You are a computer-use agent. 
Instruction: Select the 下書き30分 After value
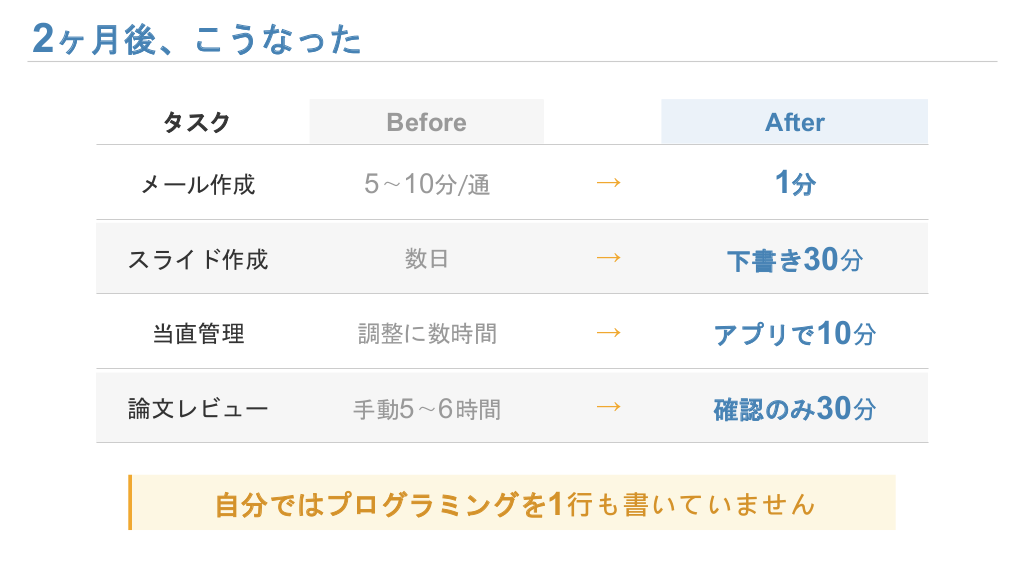click(x=794, y=260)
